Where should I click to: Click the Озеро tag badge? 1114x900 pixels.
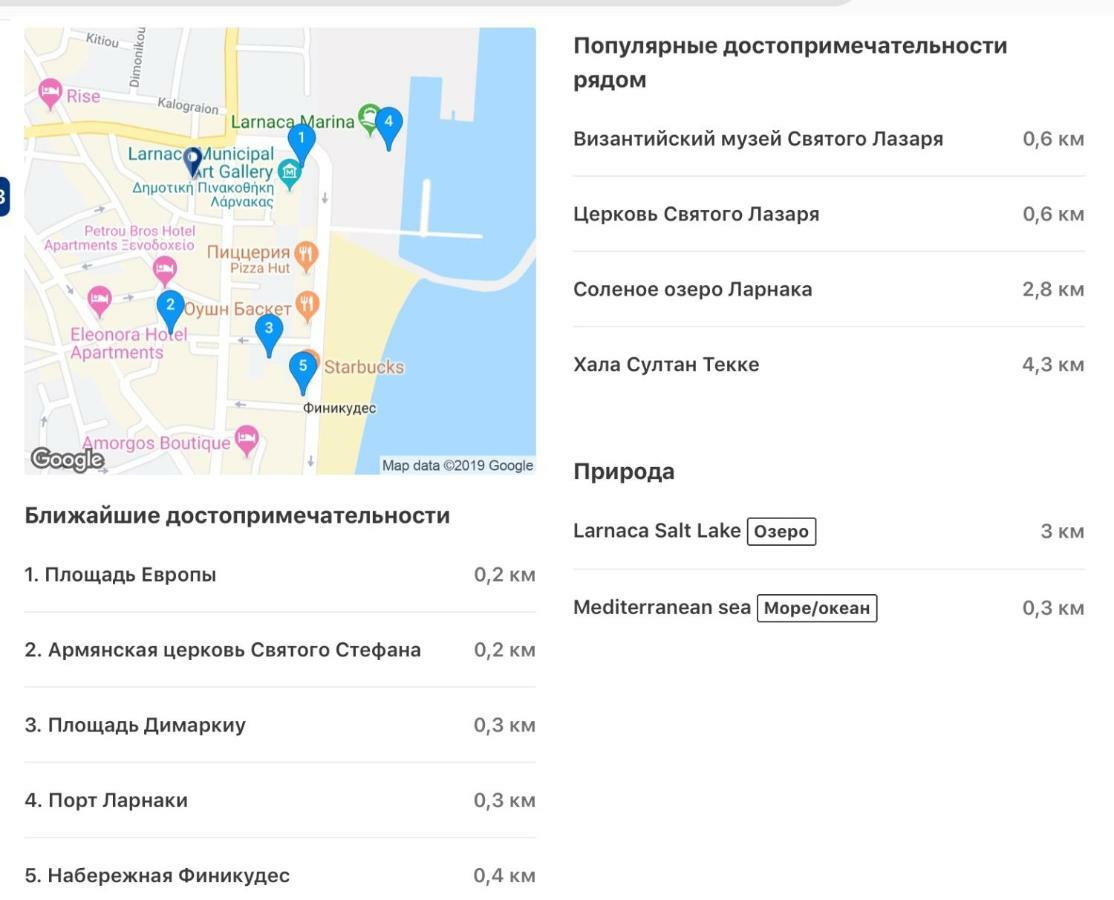781,531
